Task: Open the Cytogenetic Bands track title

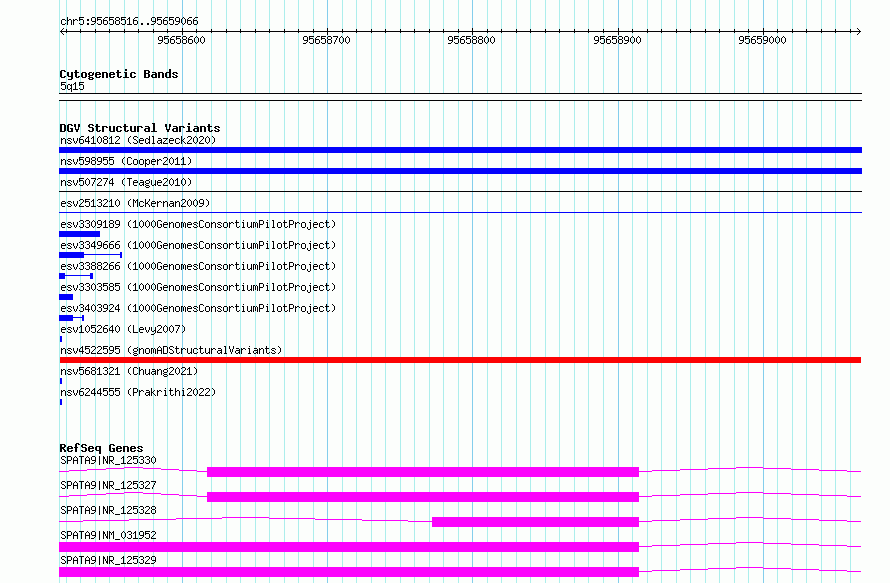Action: pos(119,74)
